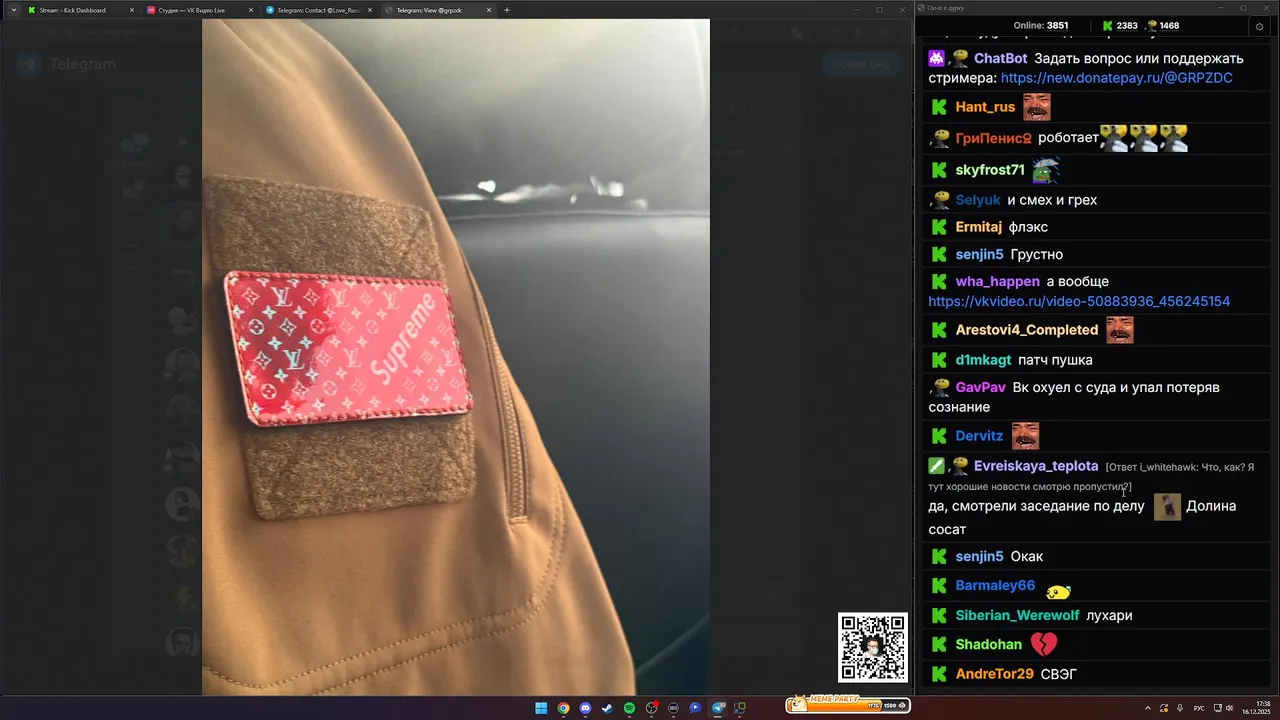Viewport: 1280px width, 720px height.
Task: Click wha_happen username in chat
Action: [x=997, y=282]
